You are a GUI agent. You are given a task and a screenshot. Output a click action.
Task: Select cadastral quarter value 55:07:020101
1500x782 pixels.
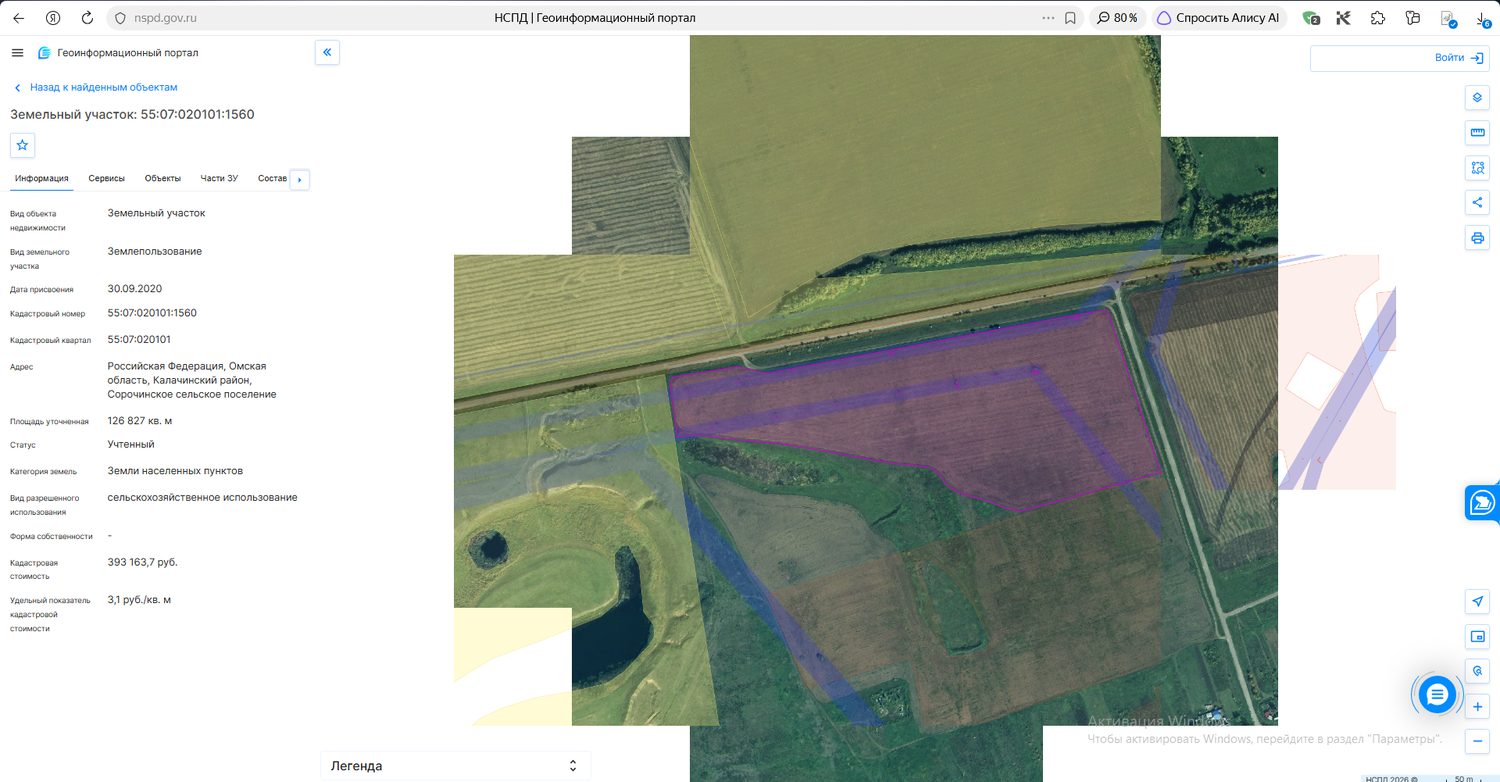[x=139, y=340]
